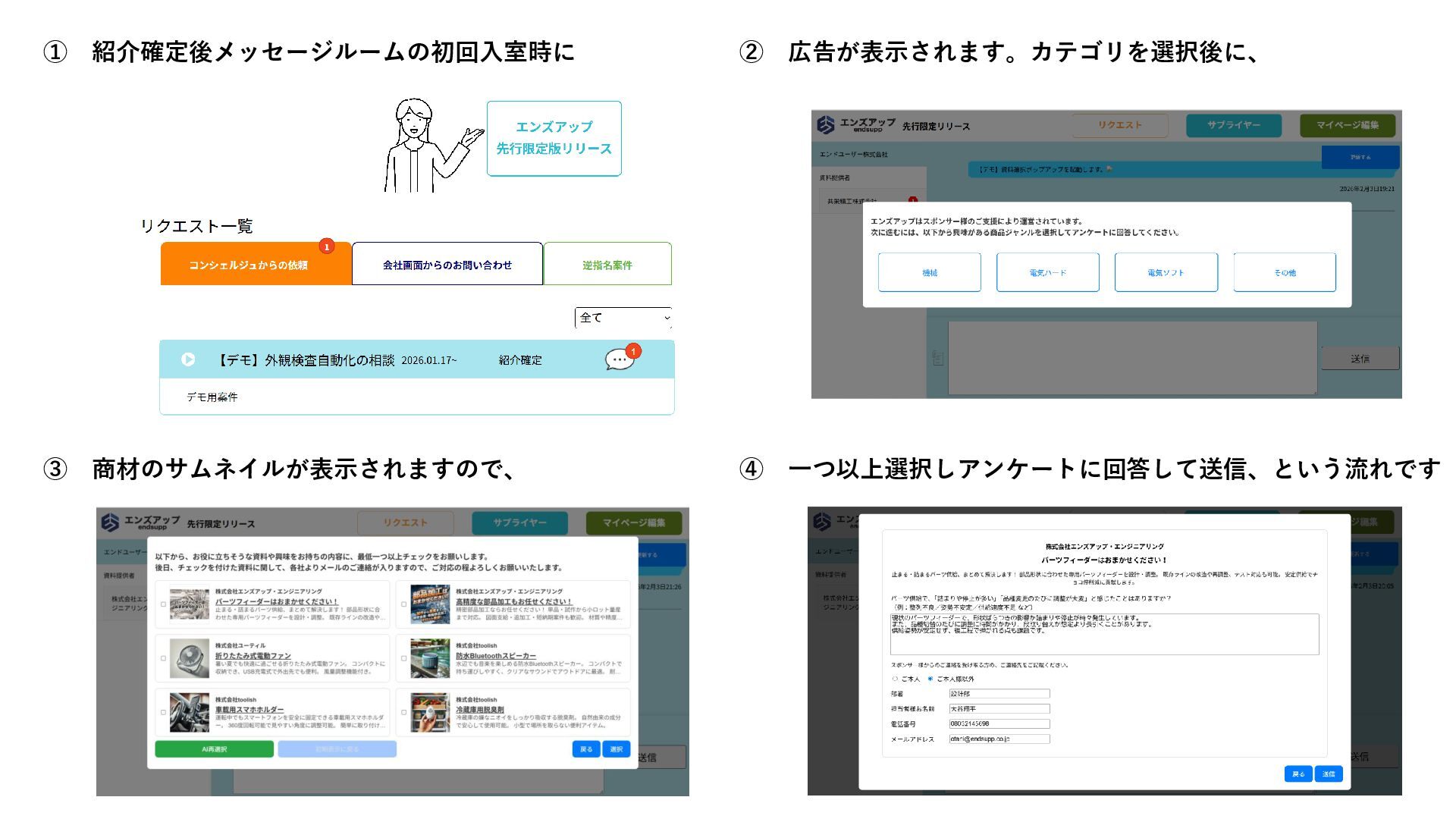This screenshot has width=1456, height=819.
Task: Open the 逆指名案件 tab
Action: click(x=607, y=265)
